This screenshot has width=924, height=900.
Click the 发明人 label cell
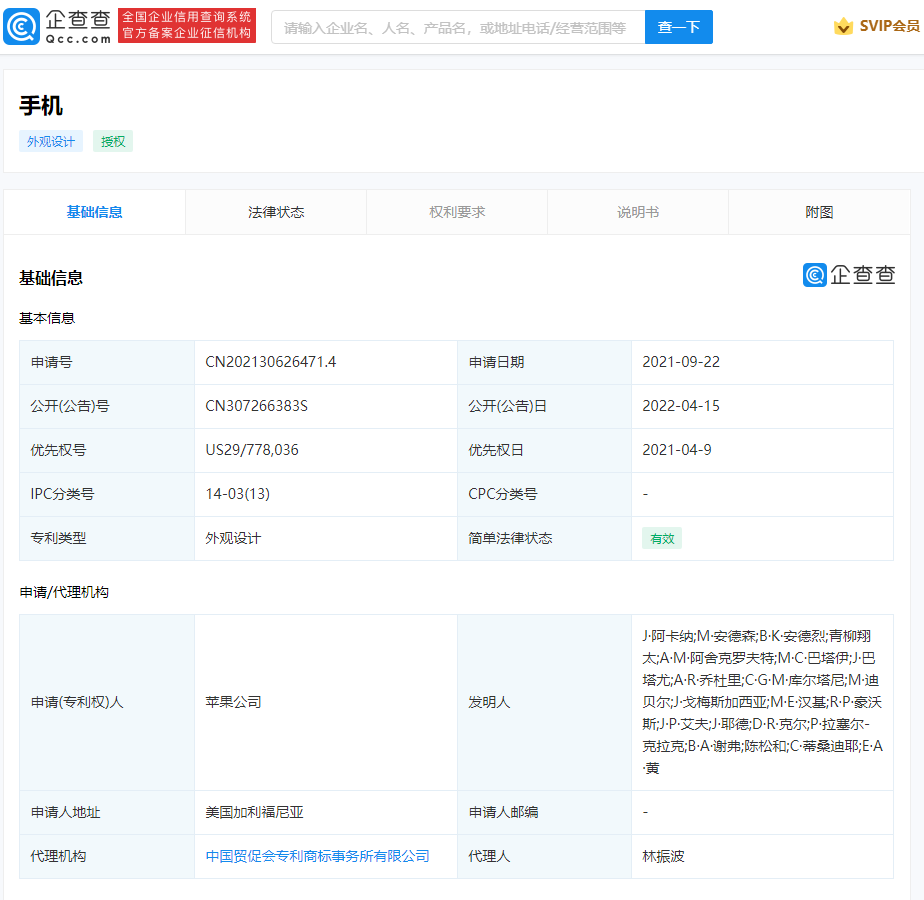(x=544, y=702)
